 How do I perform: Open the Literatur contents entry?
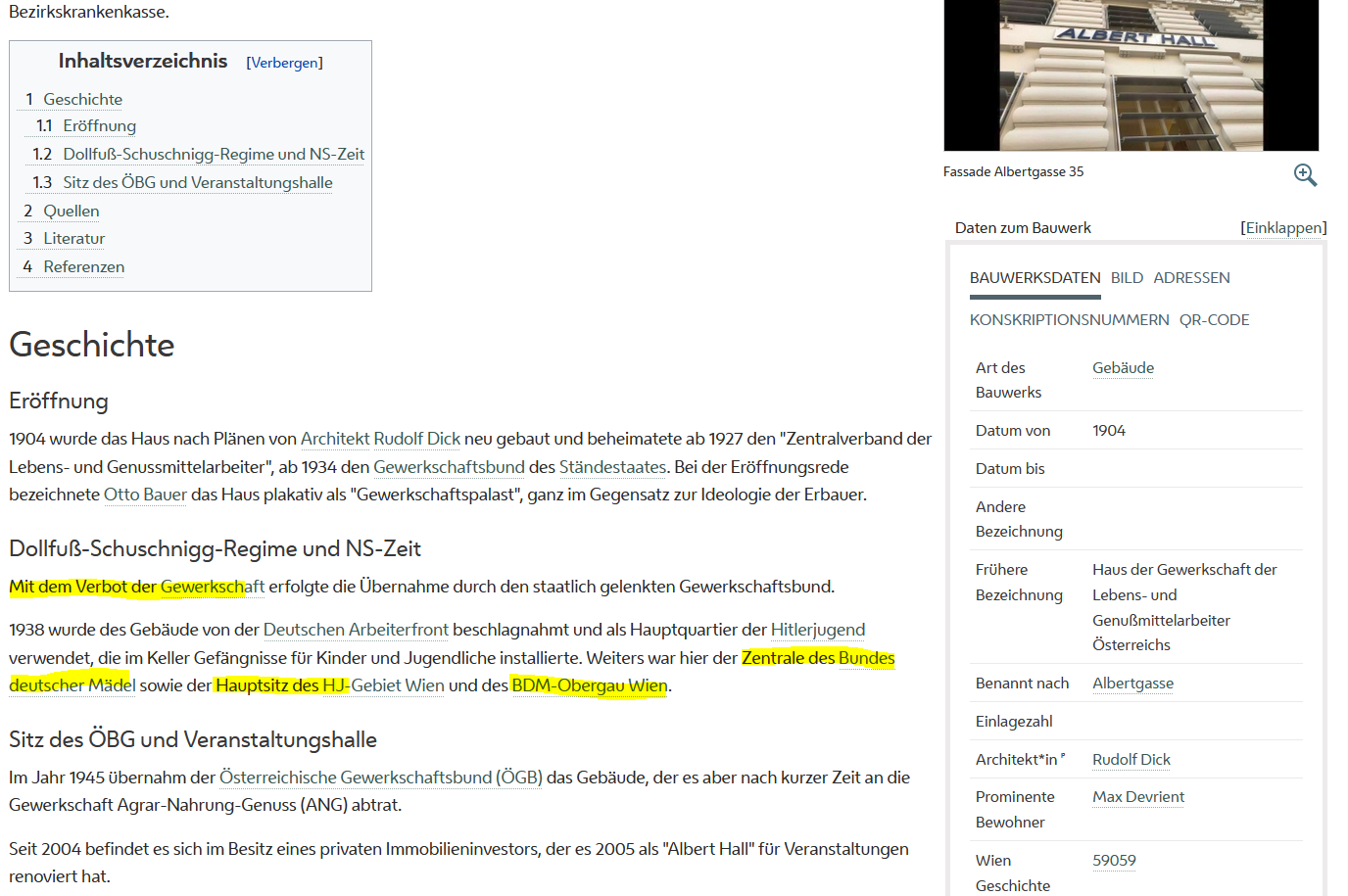point(73,239)
